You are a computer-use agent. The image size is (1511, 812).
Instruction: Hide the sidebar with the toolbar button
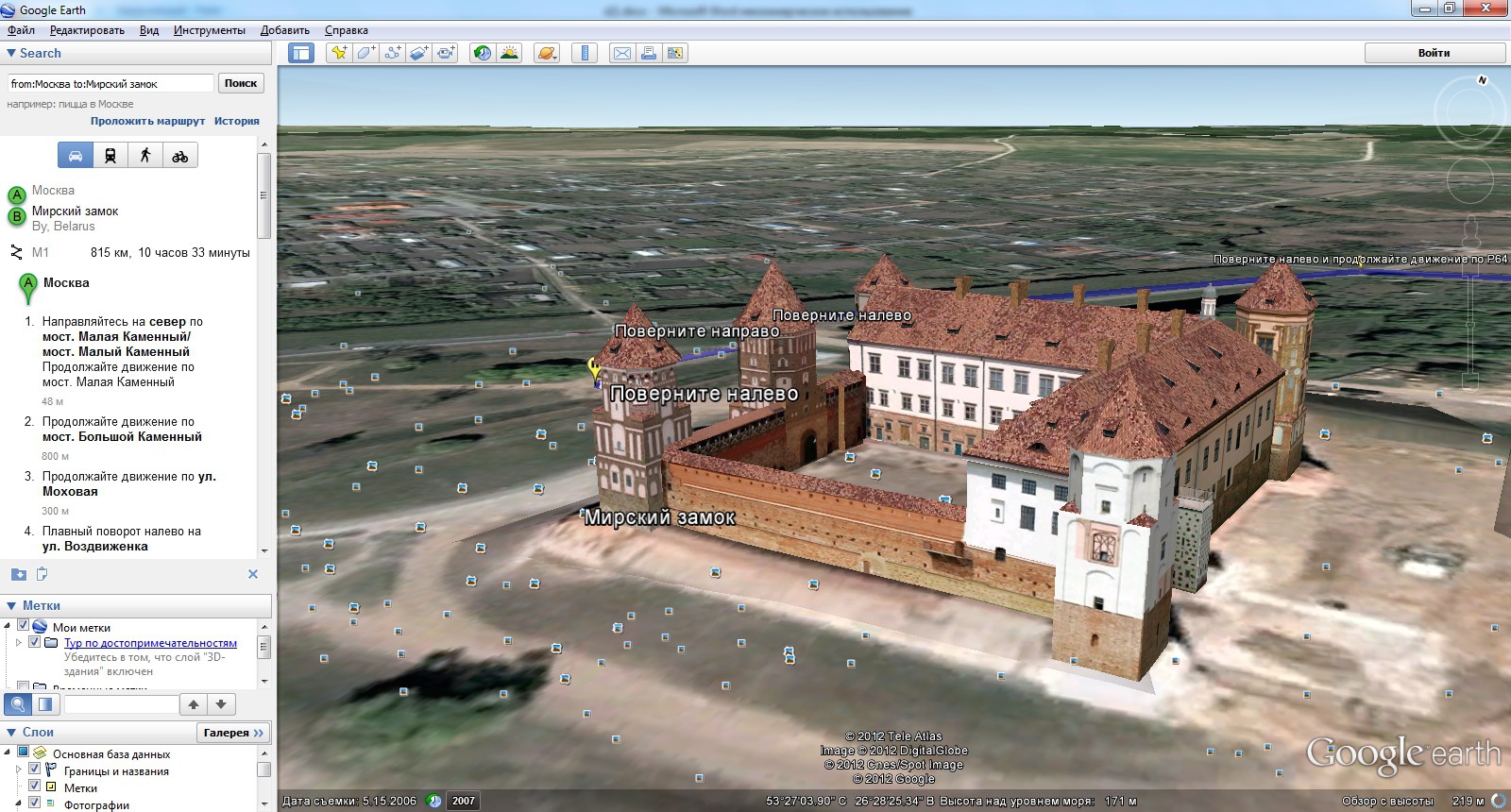301,53
